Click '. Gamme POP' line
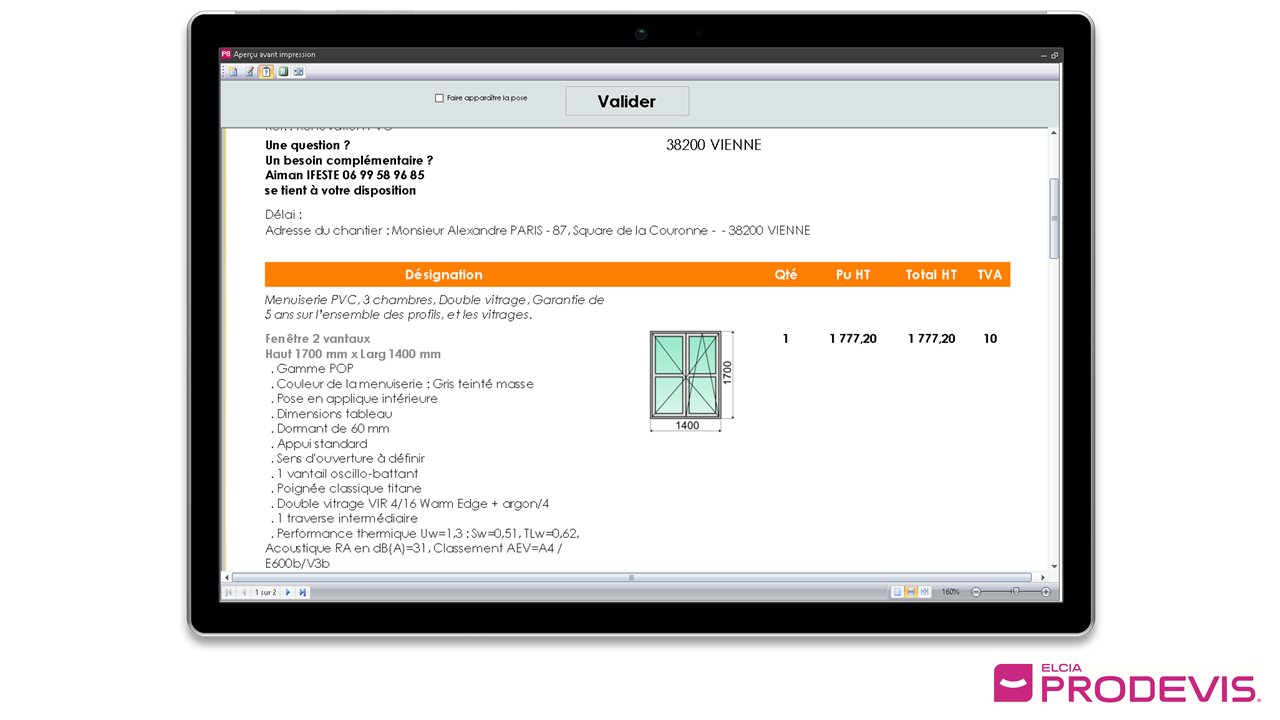Image resolution: width=1280 pixels, height=720 pixels. (x=312, y=369)
